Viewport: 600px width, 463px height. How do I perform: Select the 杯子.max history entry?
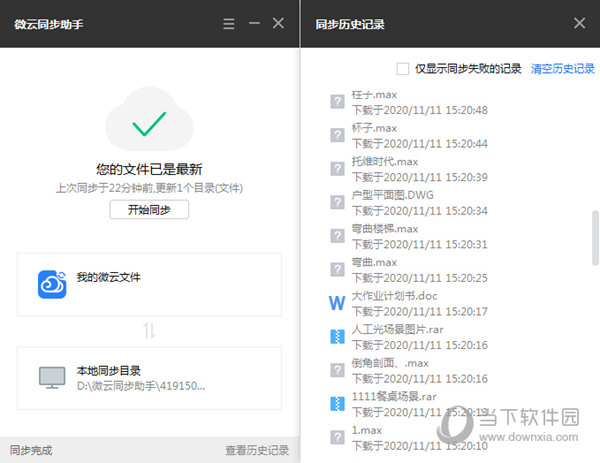tap(408, 136)
